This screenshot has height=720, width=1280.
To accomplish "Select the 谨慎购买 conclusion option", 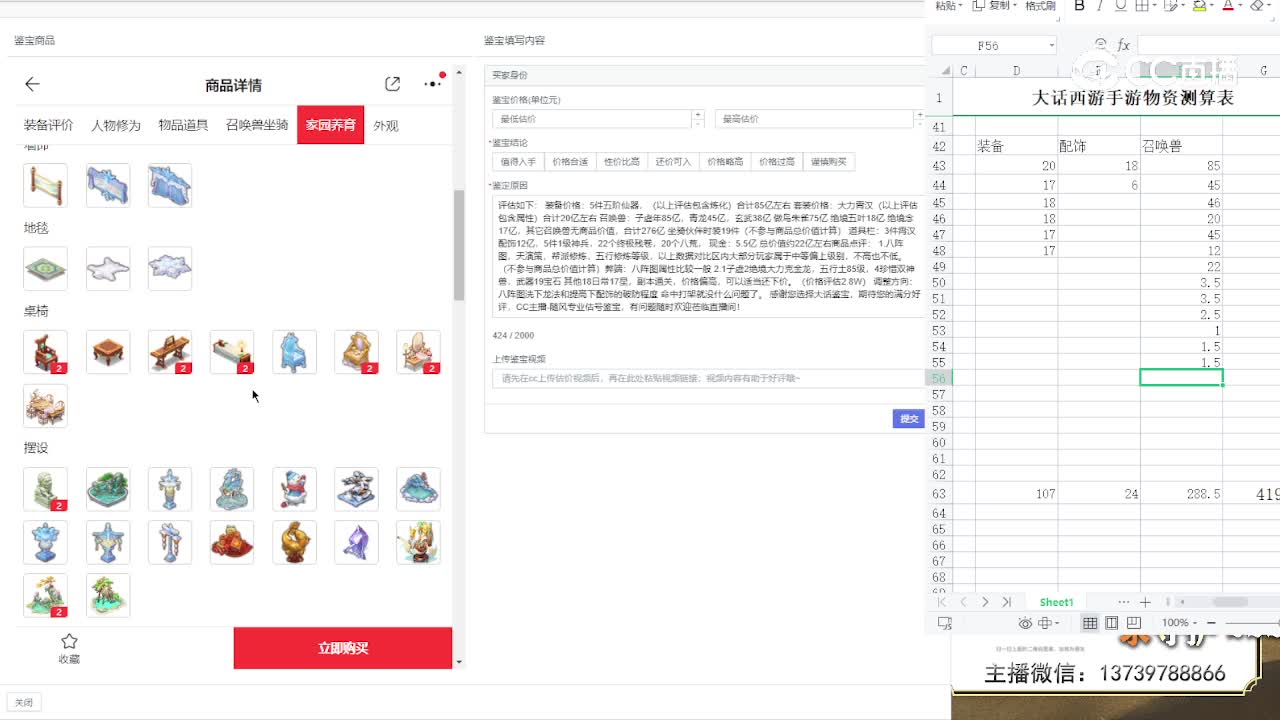I will (829, 162).
